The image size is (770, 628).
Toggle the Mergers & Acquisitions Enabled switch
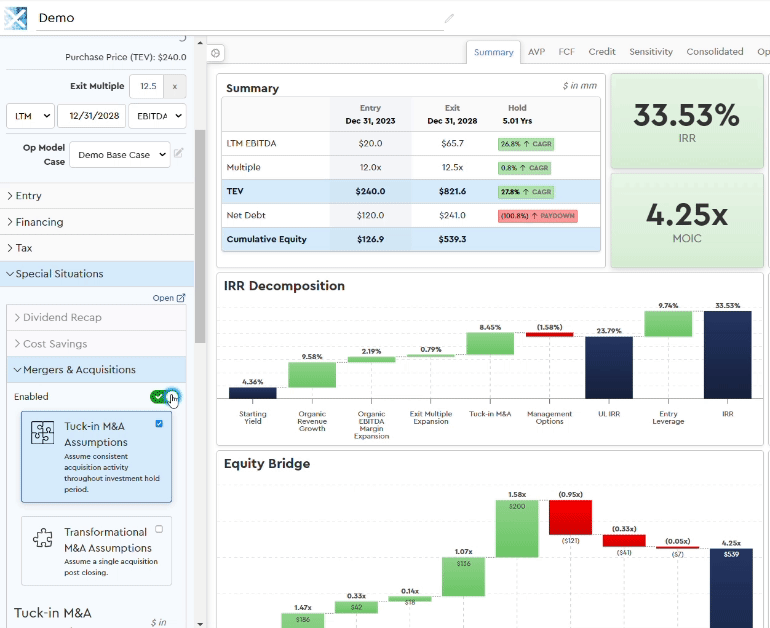click(161, 397)
